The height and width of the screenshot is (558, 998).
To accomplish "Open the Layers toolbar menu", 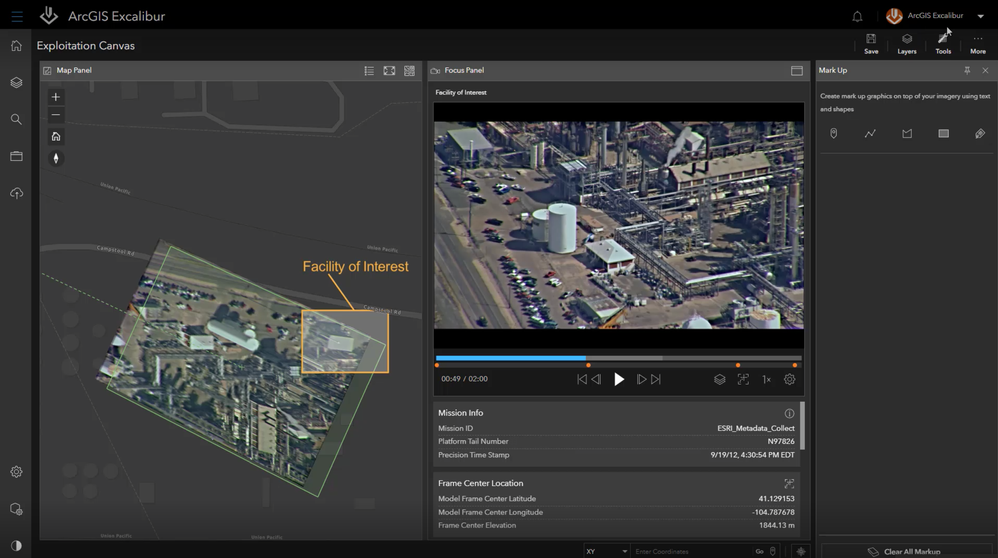I will [x=907, y=44].
